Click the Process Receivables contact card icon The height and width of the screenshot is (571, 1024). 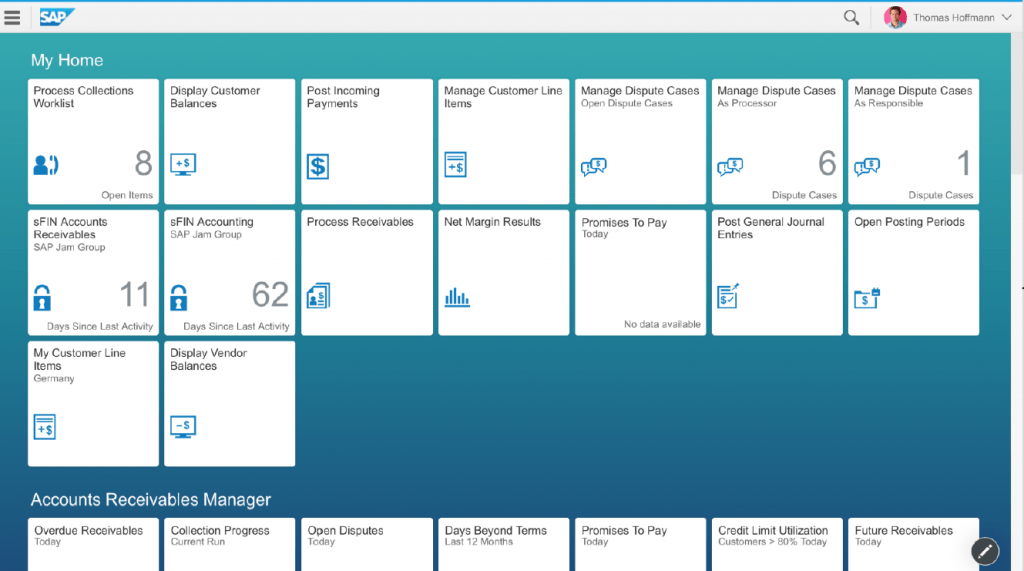tap(319, 296)
